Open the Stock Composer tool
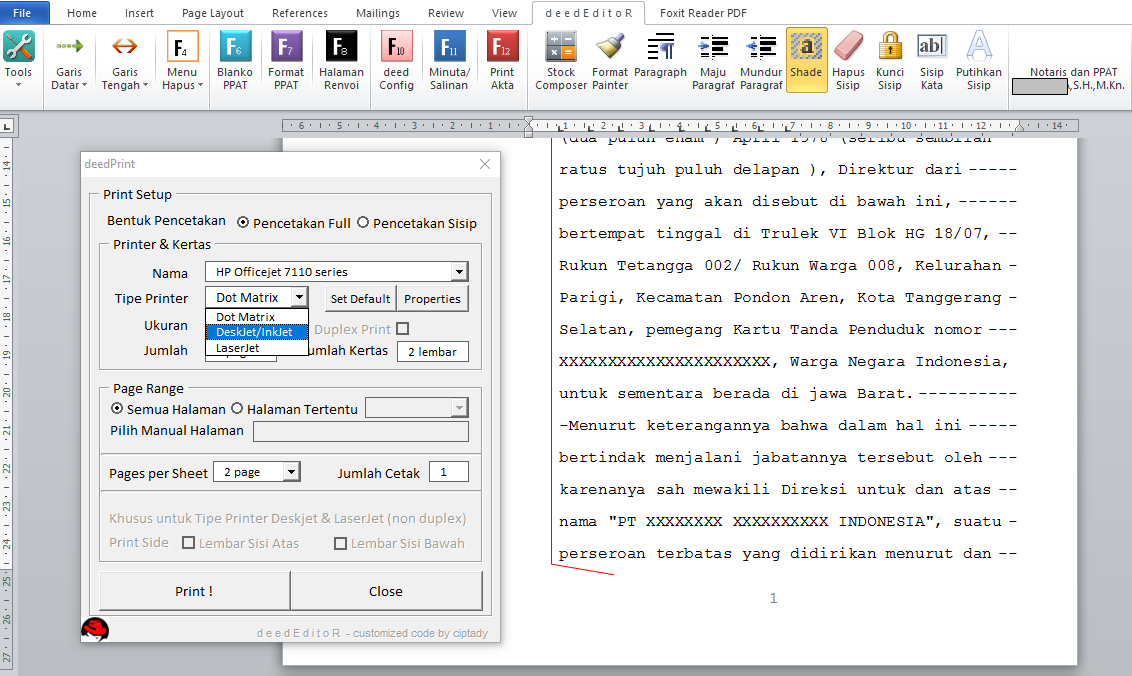 560,58
